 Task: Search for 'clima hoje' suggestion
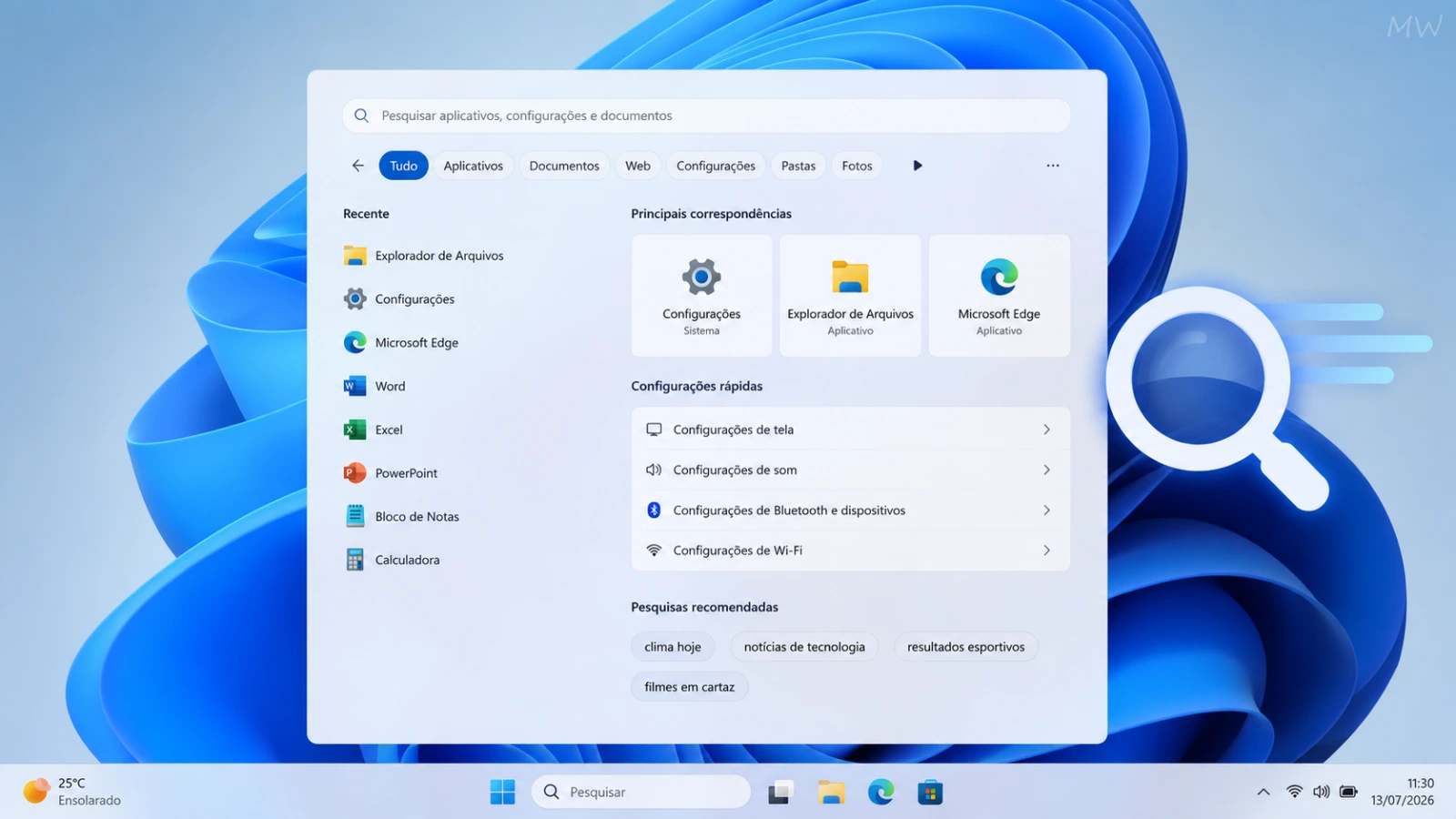(672, 647)
